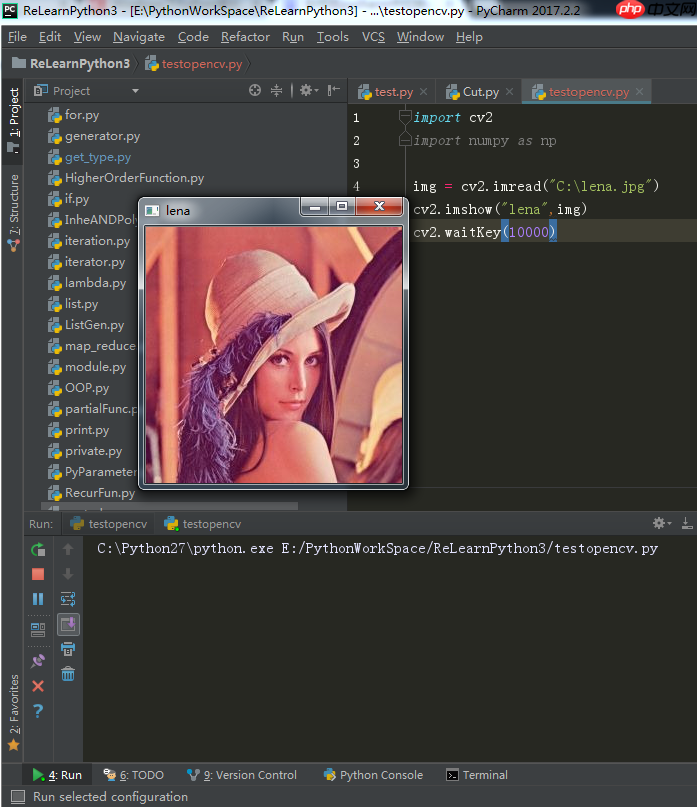
Task: Open the Project panel gear settings menu
Action: click(309, 91)
